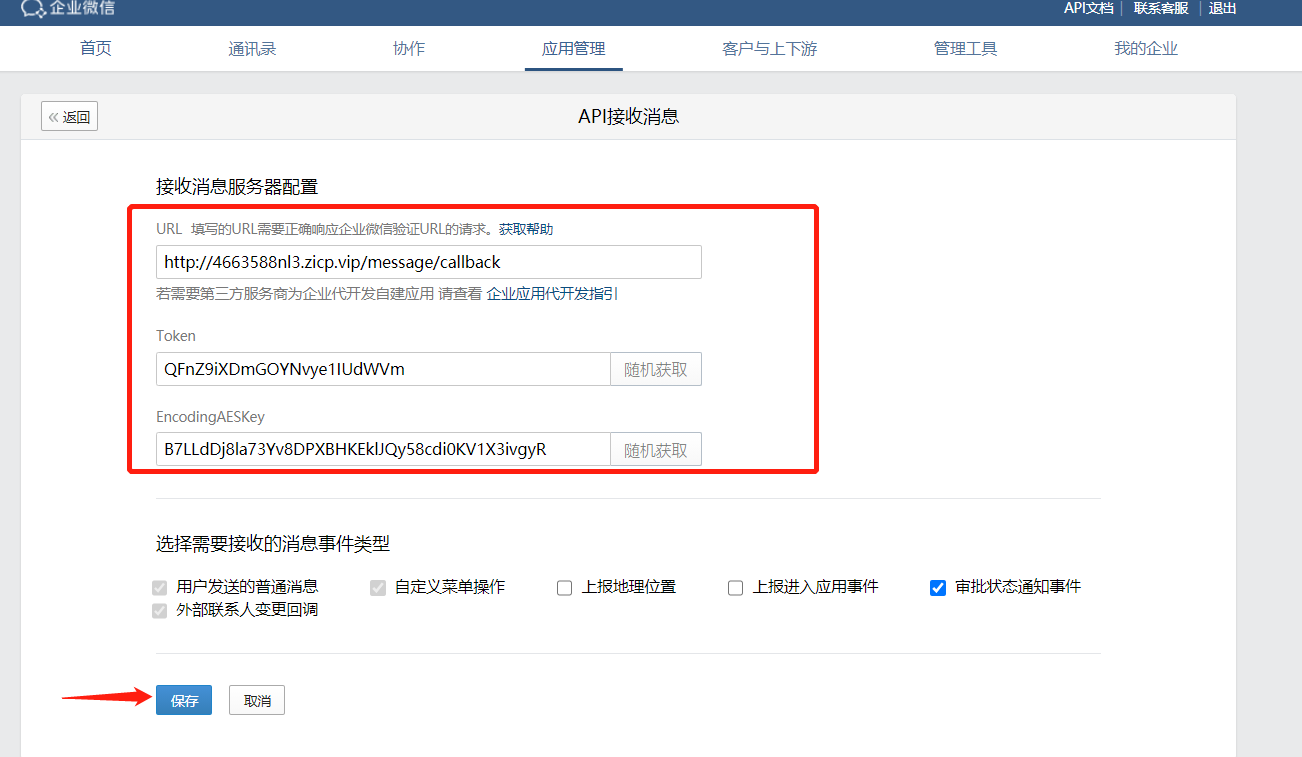Click the EncodingAESKey input field

click(383, 449)
